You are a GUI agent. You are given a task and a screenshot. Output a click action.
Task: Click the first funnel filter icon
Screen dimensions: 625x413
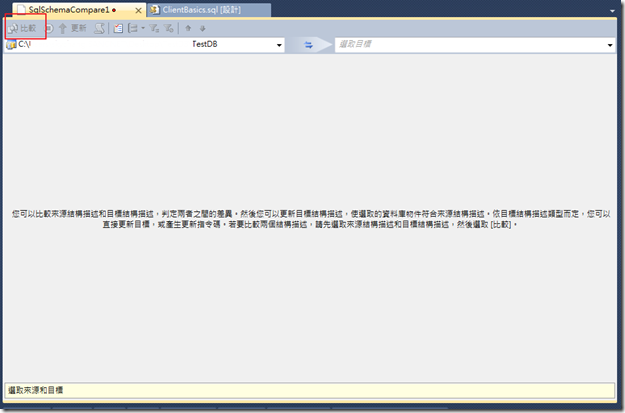point(154,28)
